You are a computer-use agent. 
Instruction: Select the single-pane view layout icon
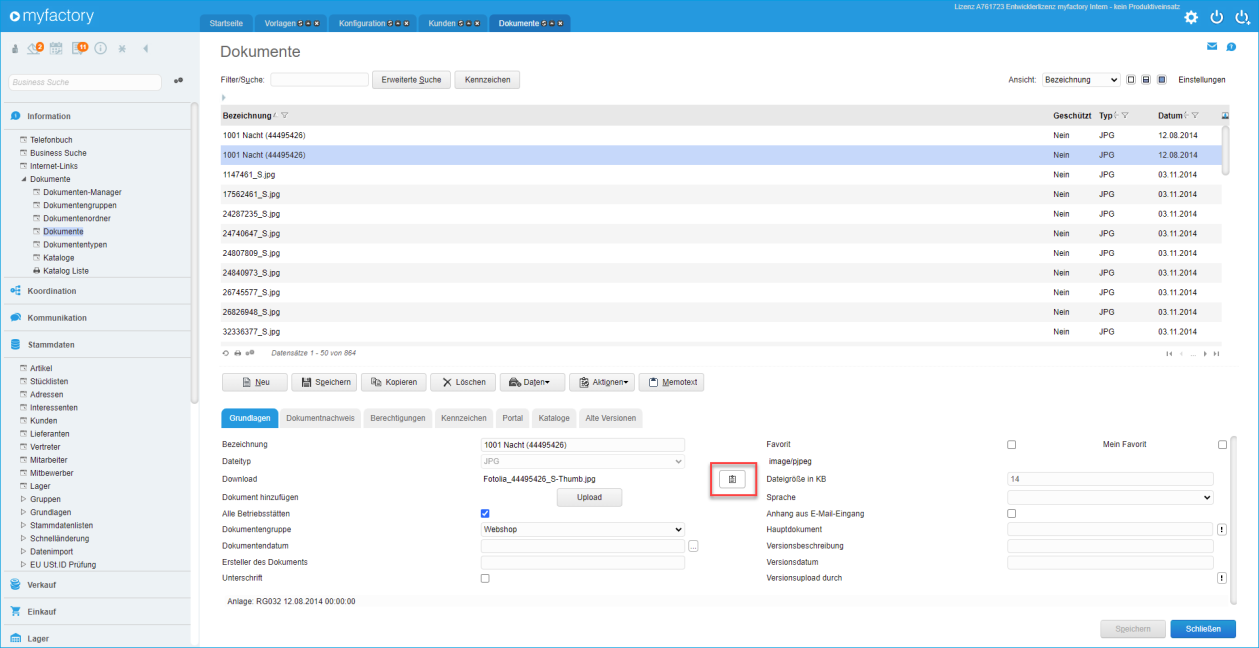1131,80
